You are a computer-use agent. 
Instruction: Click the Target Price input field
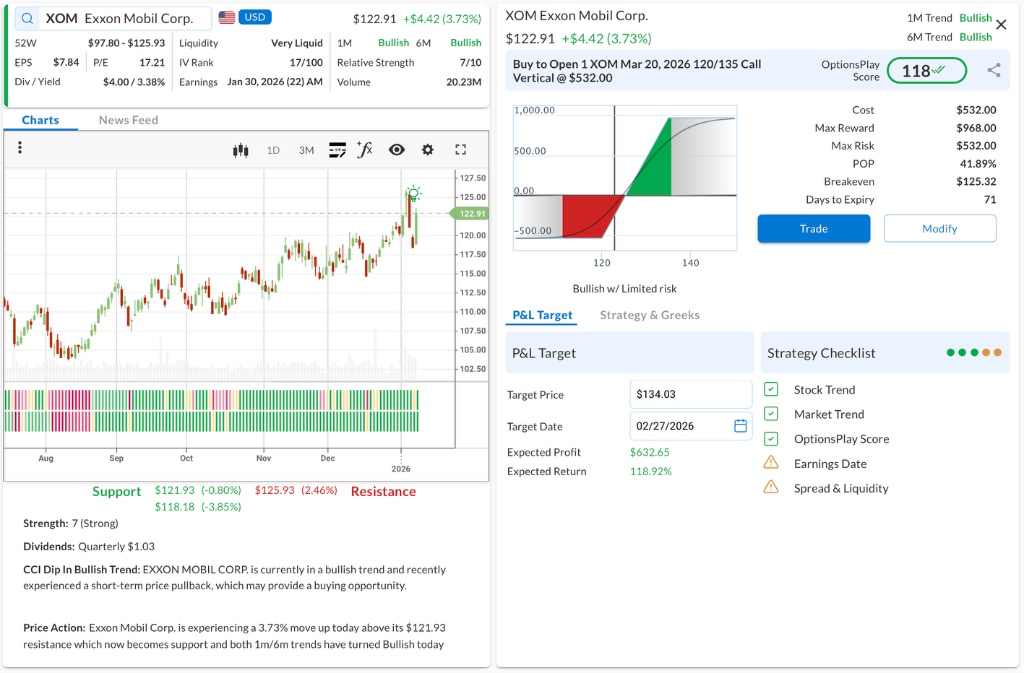click(690, 394)
